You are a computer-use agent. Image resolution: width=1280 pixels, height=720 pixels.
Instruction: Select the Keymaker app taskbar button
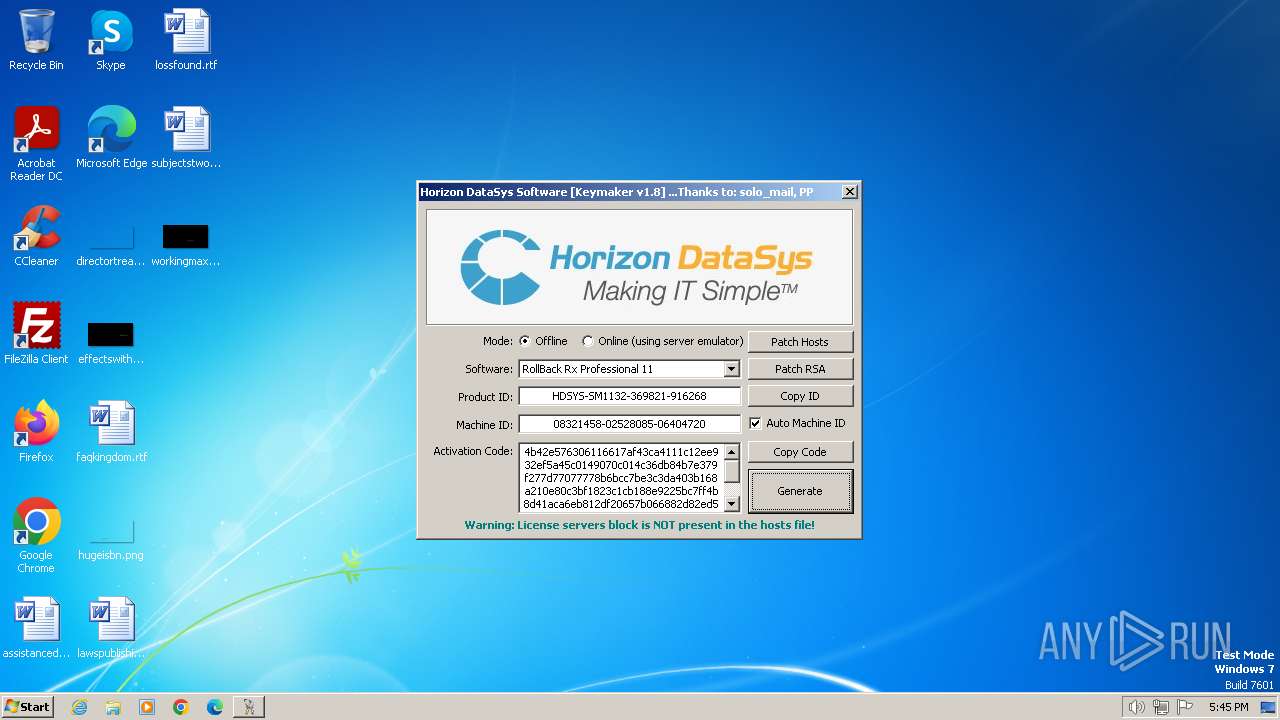pyautogui.click(x=249, y=707)
